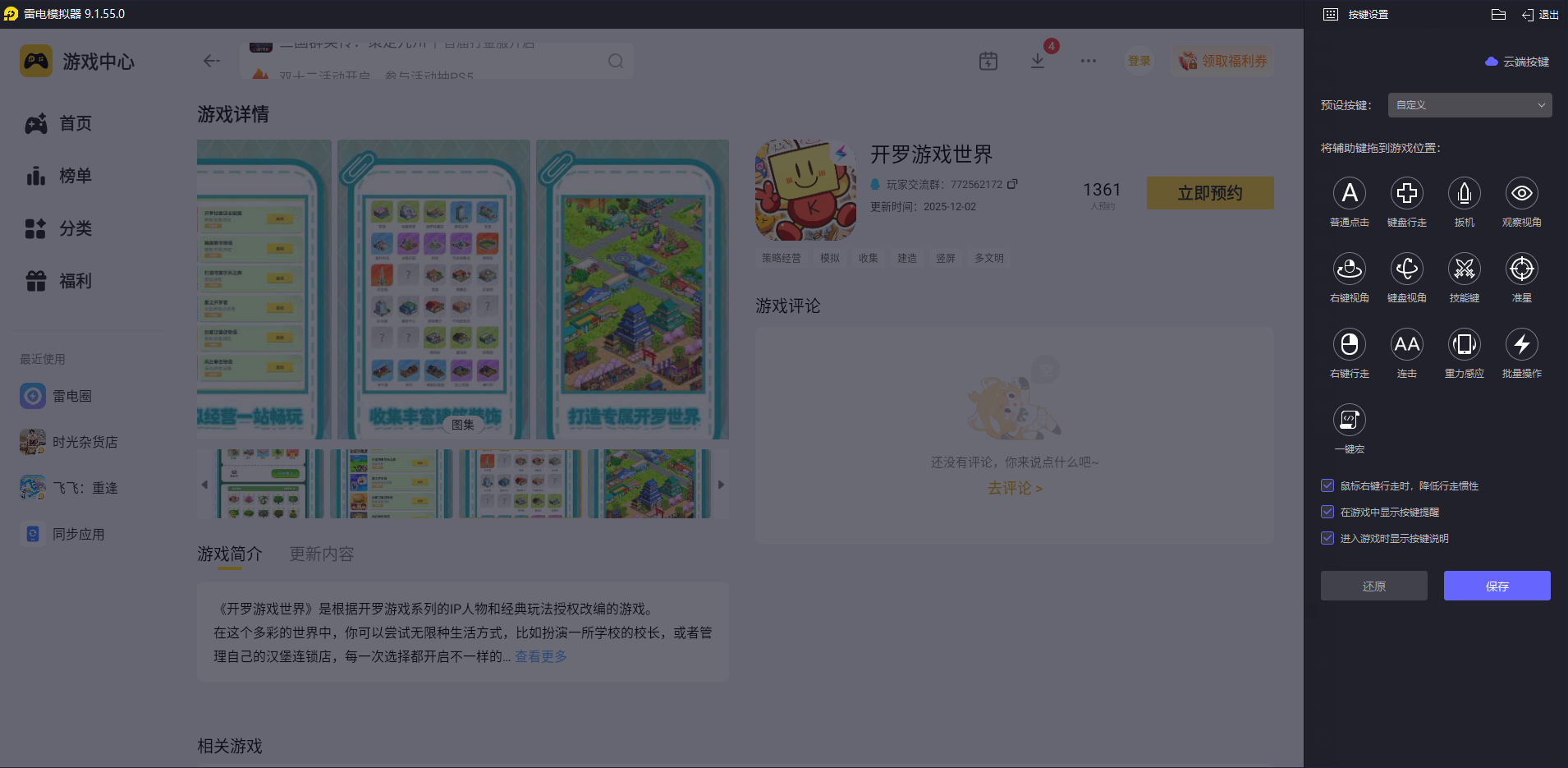1568x768 pixels.
Task: Open the downloads icon with badge
Action: pos(1038,61)
